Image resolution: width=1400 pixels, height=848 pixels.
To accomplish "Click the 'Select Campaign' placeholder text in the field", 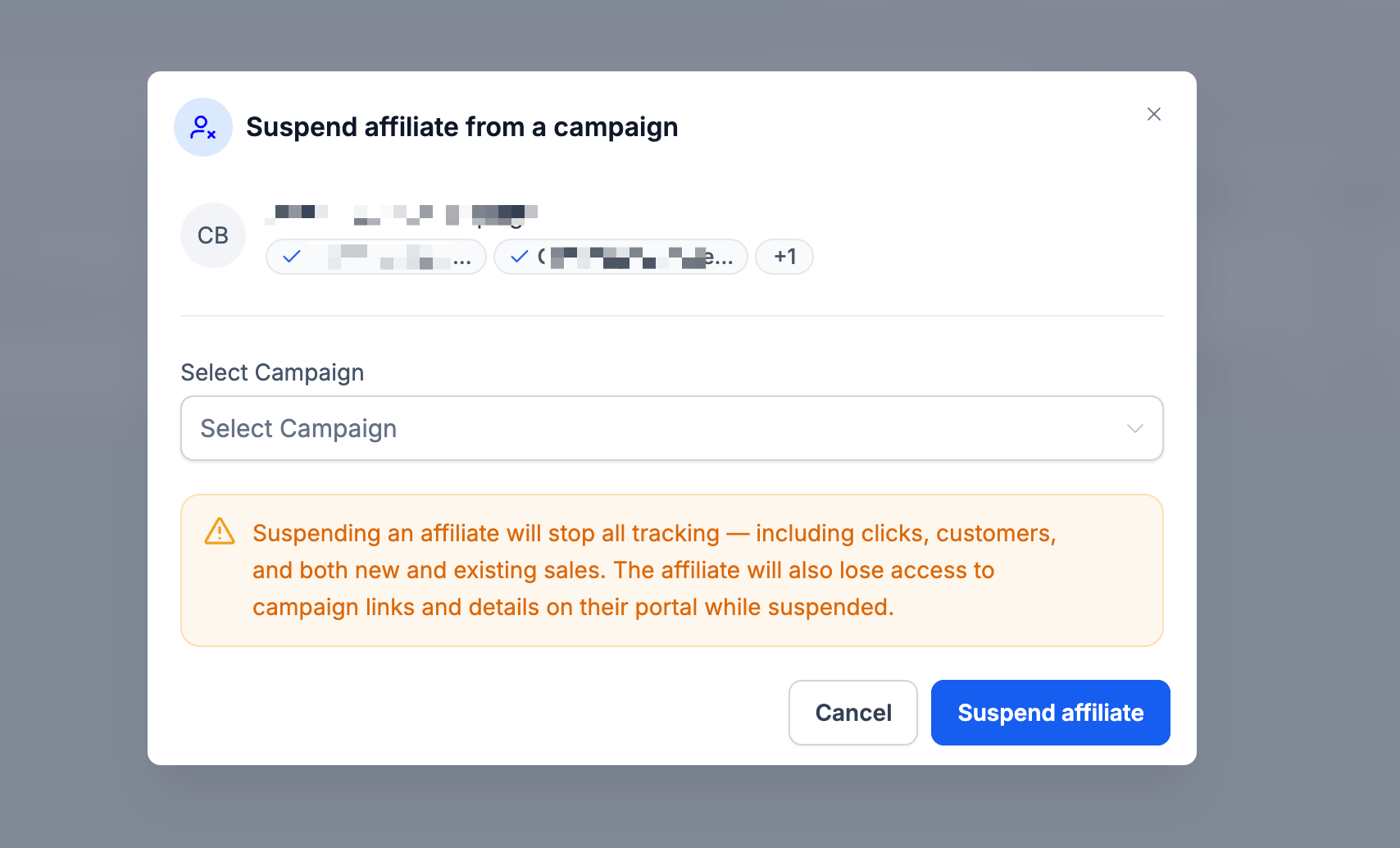I will [298, 429].
